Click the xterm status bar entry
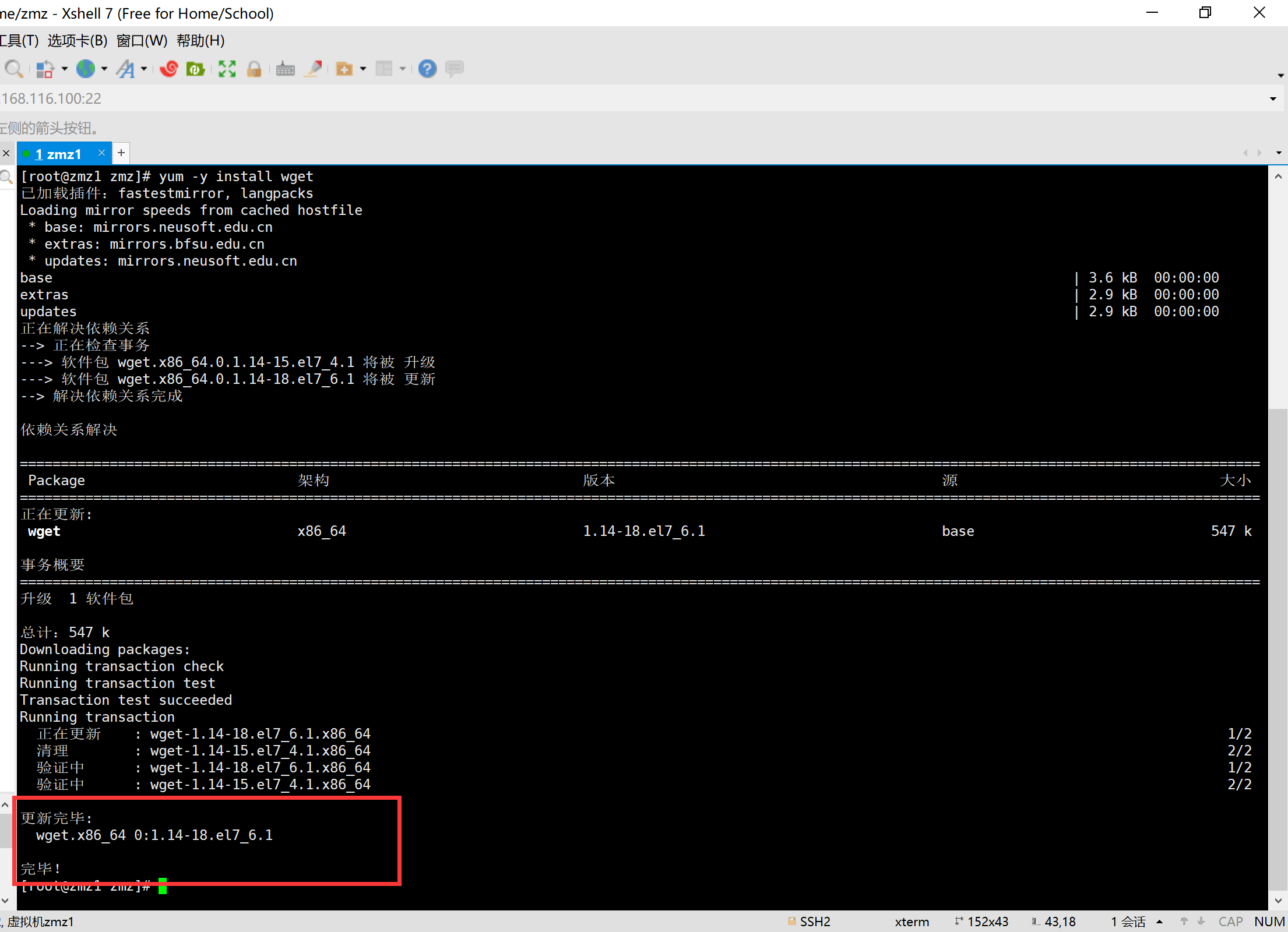The image size is (1288, 932). pyautogui.click(x=912, y=922)
